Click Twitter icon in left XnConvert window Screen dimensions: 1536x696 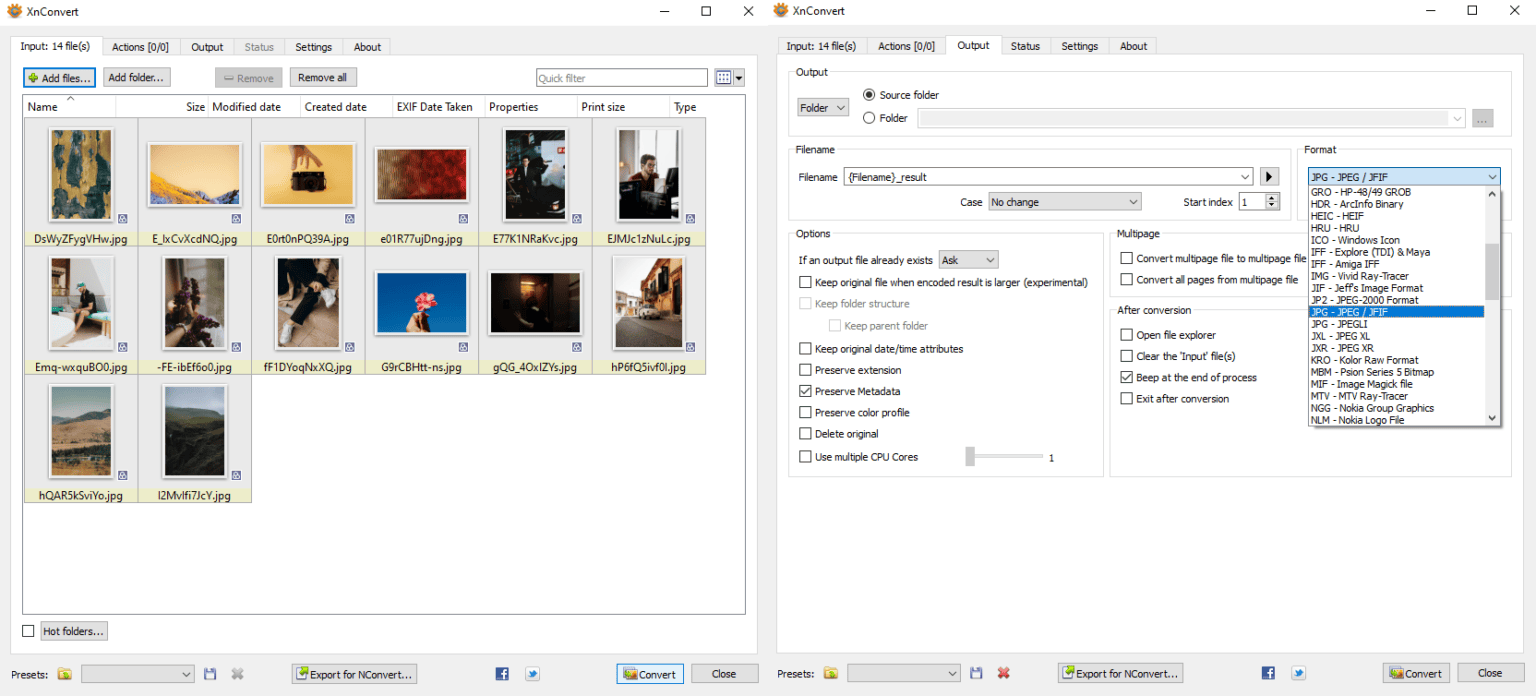pyautogui.click(x=532, y=674)
